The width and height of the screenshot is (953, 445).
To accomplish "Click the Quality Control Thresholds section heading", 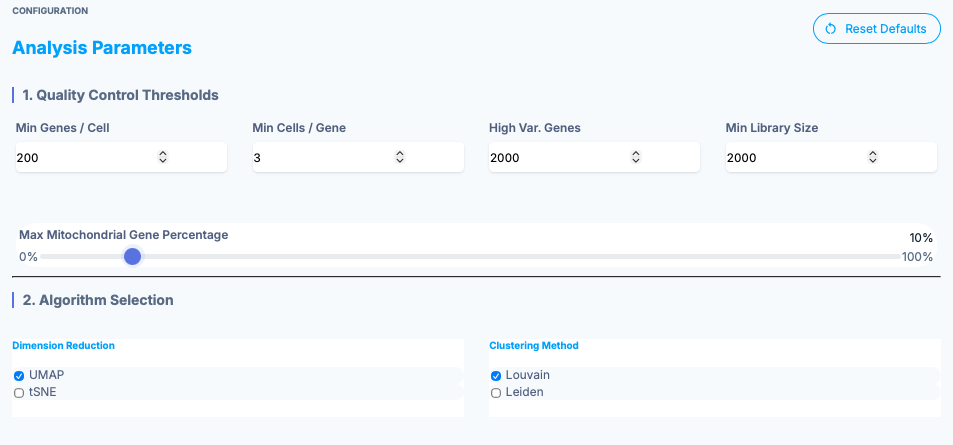I will pyautogui.click(x=120, y=95).
